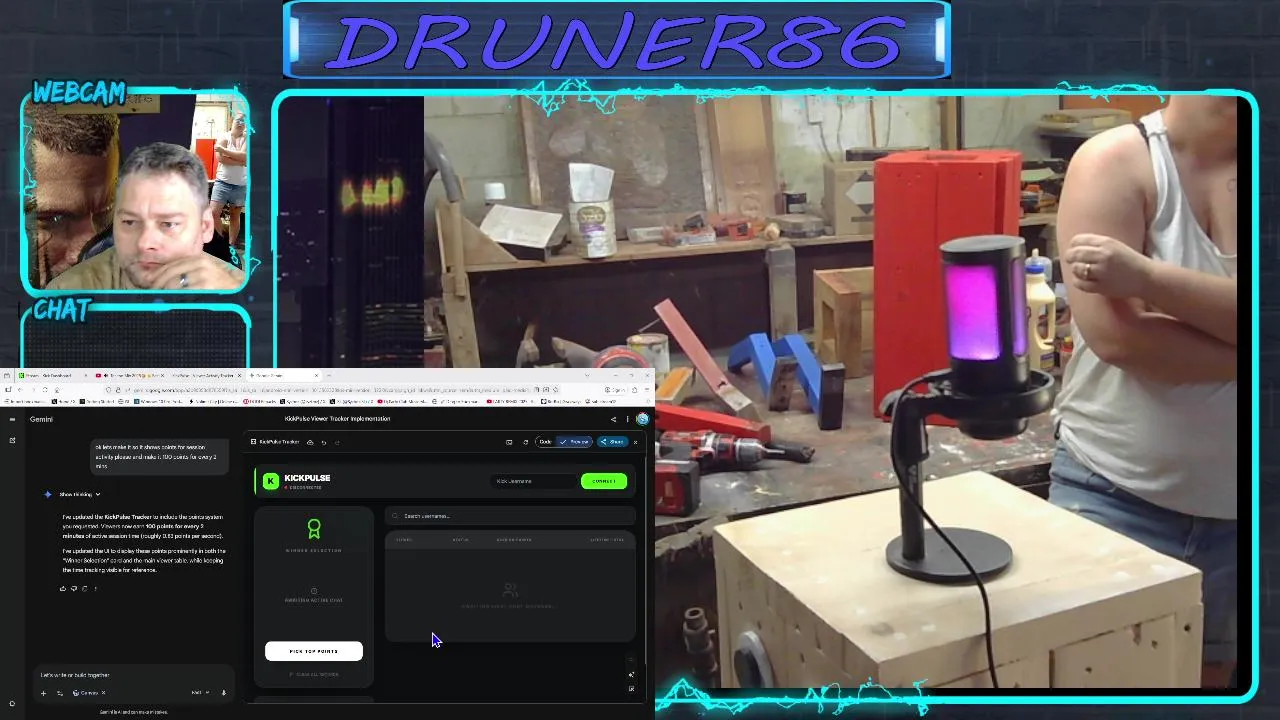Click the KickPulse Tracker canvas title
This screenshot has height=720, width=1280.
pyautogui.click(x=280, y=441)
